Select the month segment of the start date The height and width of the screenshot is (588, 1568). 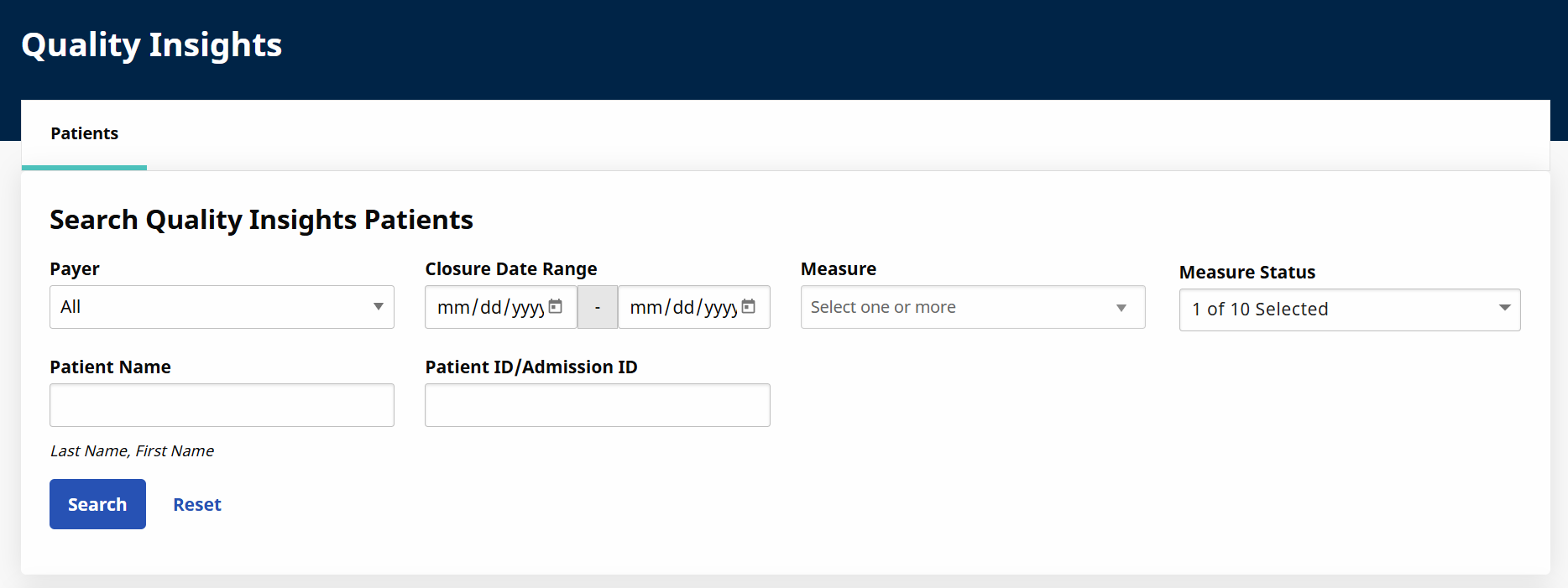click(453, 308)
